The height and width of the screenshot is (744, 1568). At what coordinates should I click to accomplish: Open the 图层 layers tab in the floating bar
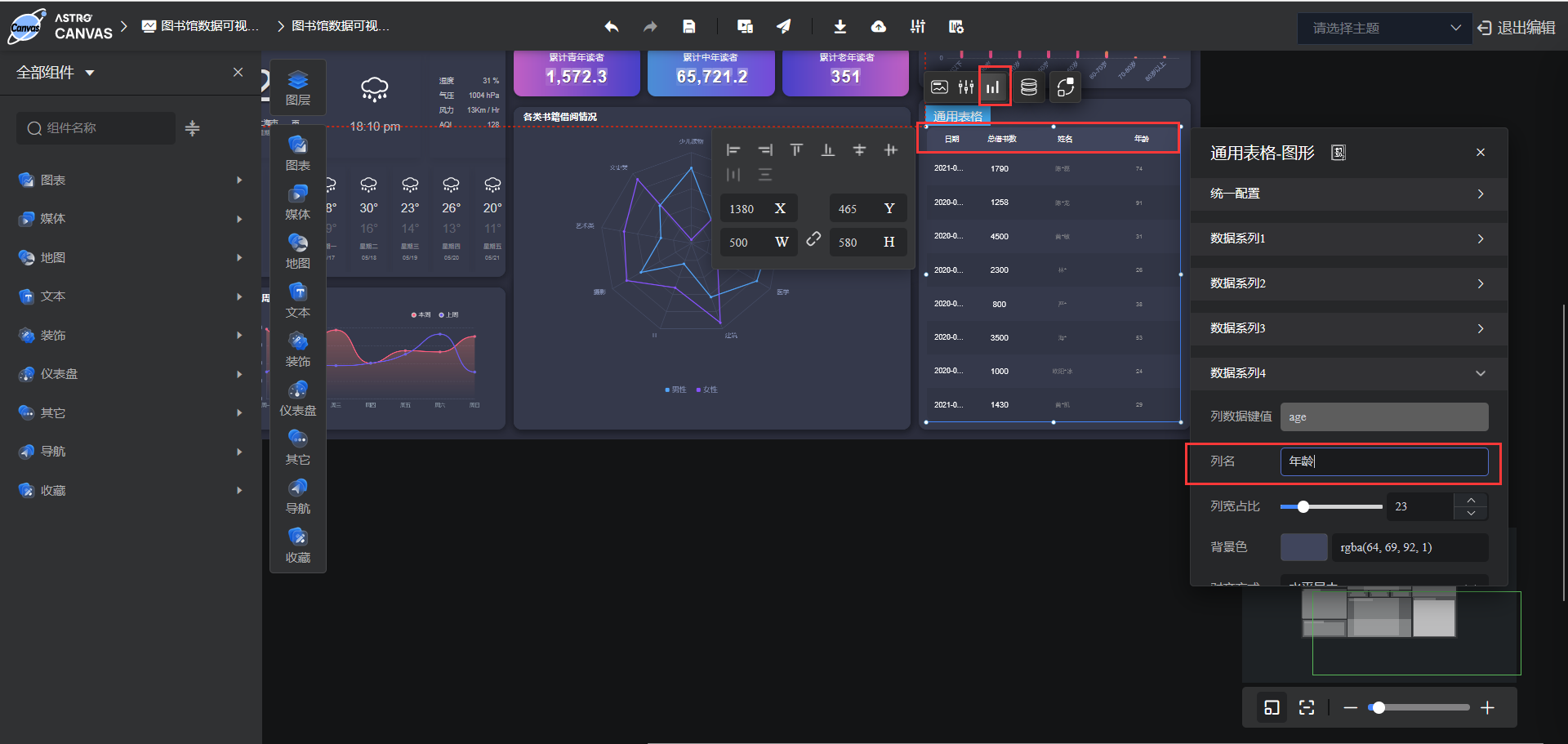tap(298, 88)
